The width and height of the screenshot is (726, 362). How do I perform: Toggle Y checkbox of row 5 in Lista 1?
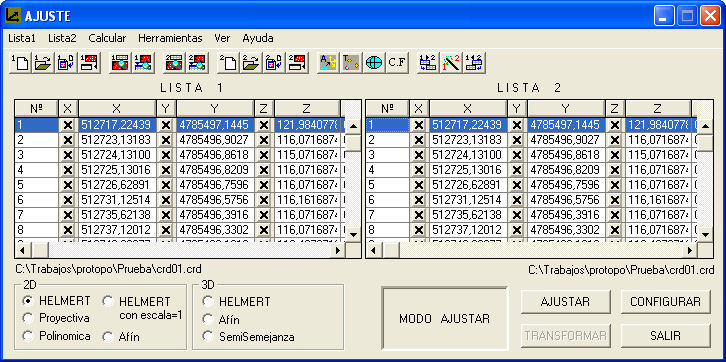coord(166,185)
